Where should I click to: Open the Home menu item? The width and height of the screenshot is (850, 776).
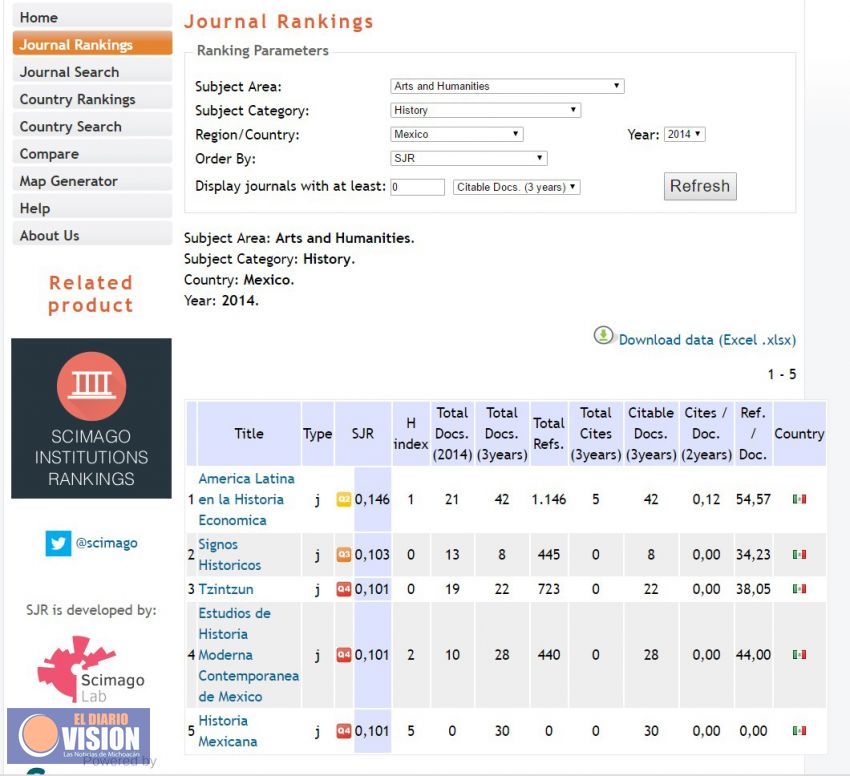click(x=92, y=17)
